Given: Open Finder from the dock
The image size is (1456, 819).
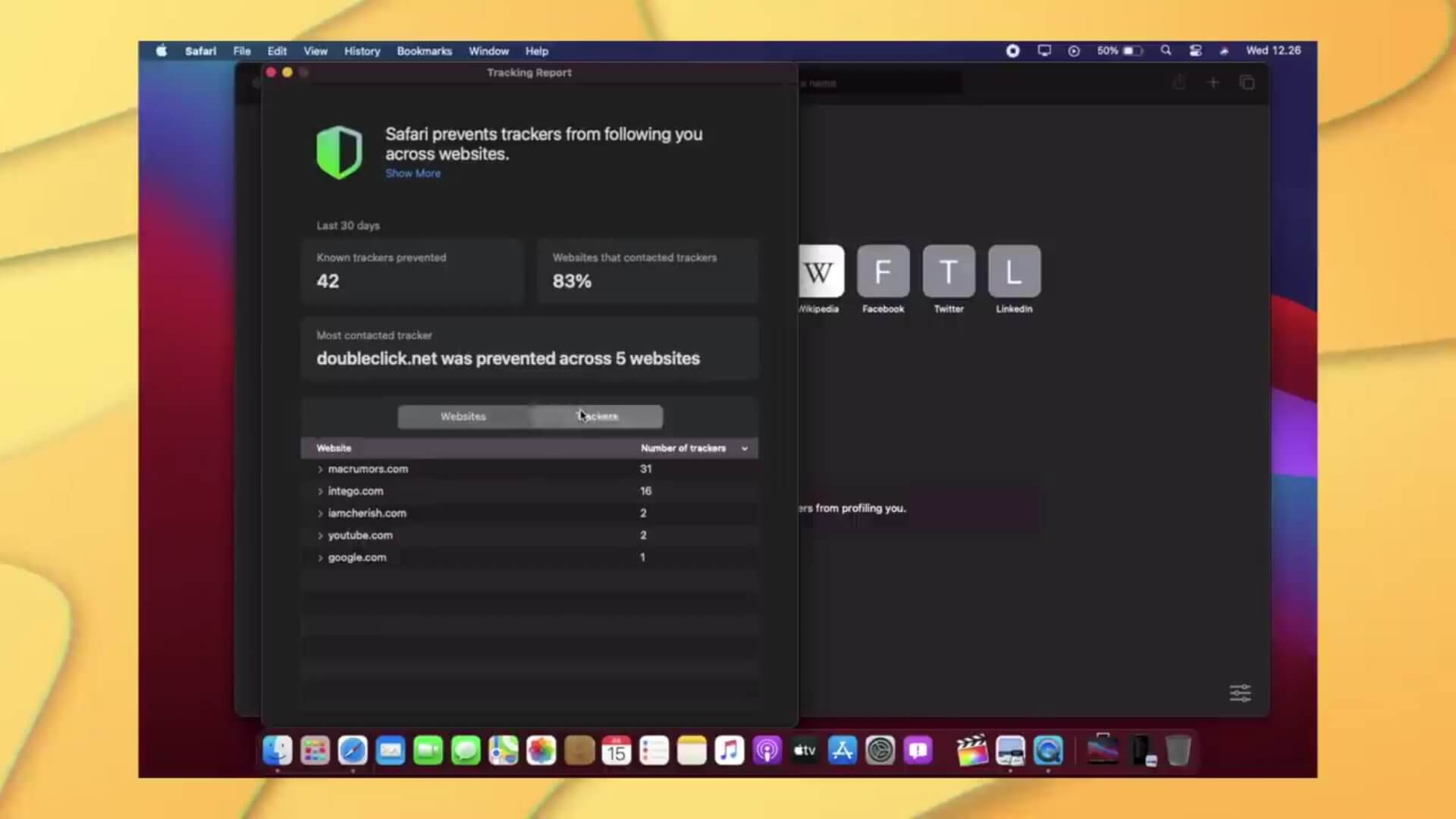Looking at the screenshot, I should [278, 751].
